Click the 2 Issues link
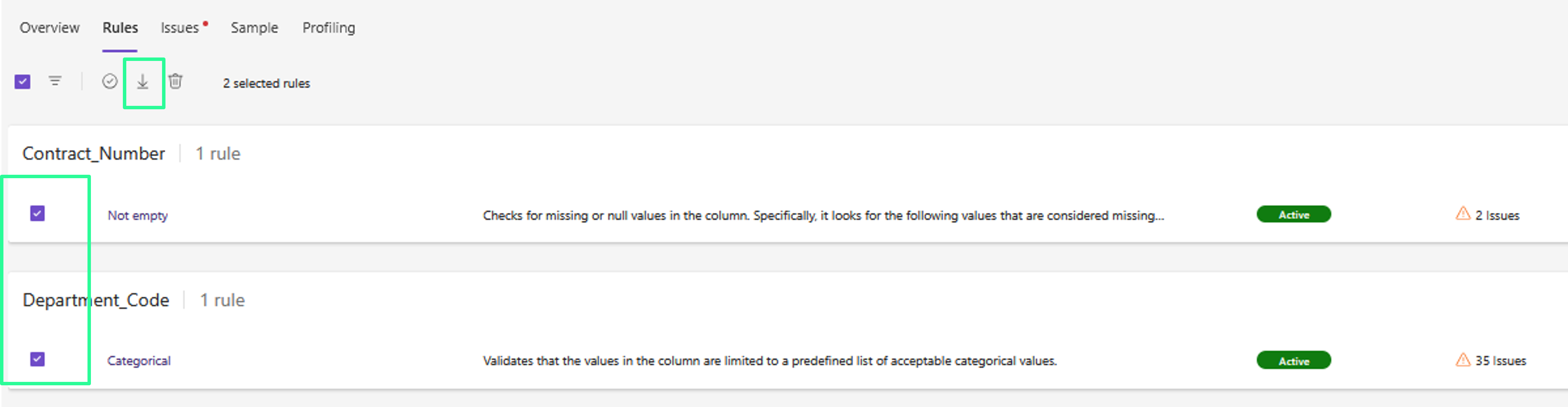Viewport: 1568px width, 407px height. point(1497,216)
